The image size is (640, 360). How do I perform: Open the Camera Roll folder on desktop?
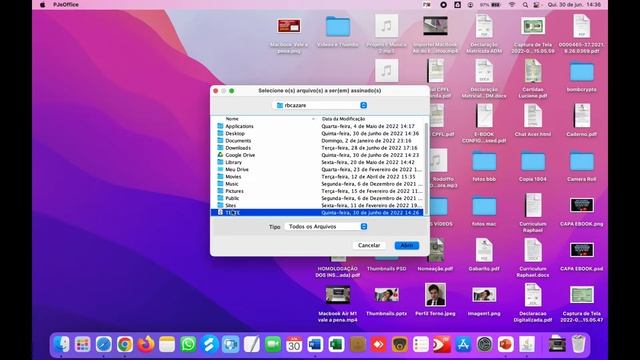coord(582,162)
